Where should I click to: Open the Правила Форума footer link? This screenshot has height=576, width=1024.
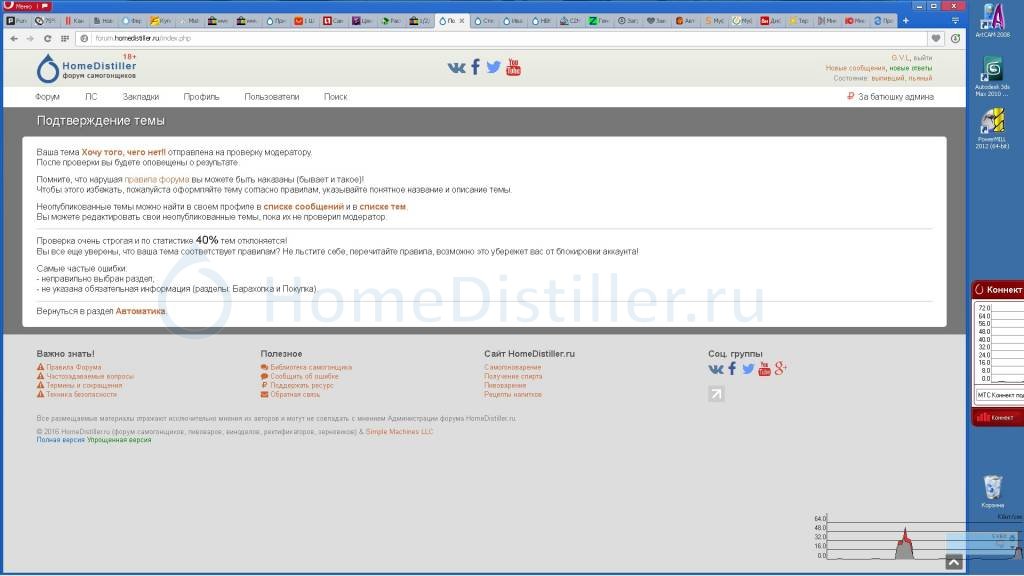(74, 367)
